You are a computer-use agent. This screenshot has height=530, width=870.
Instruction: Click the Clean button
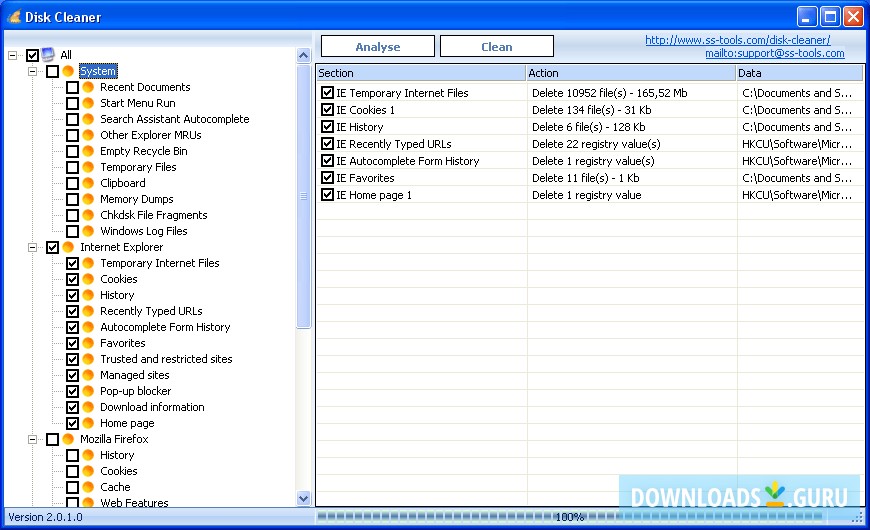pyautogui.click(x=497, y=47)
